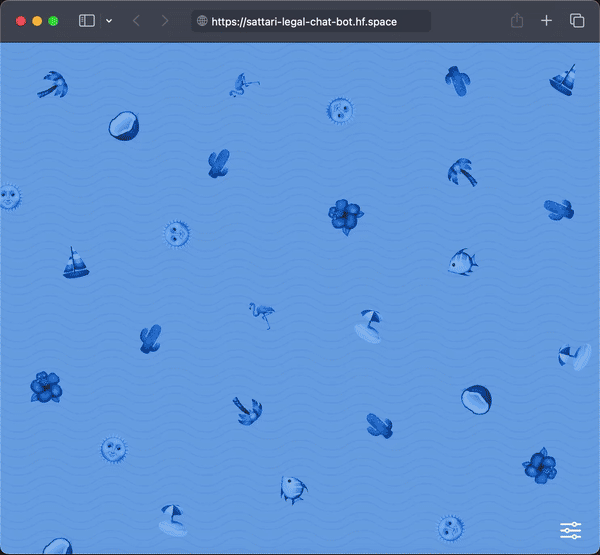This screenshot has height=555, width=600.
Task: Click the sailboat emoji in the top-right corner
Action: click(x=564, y=80)
